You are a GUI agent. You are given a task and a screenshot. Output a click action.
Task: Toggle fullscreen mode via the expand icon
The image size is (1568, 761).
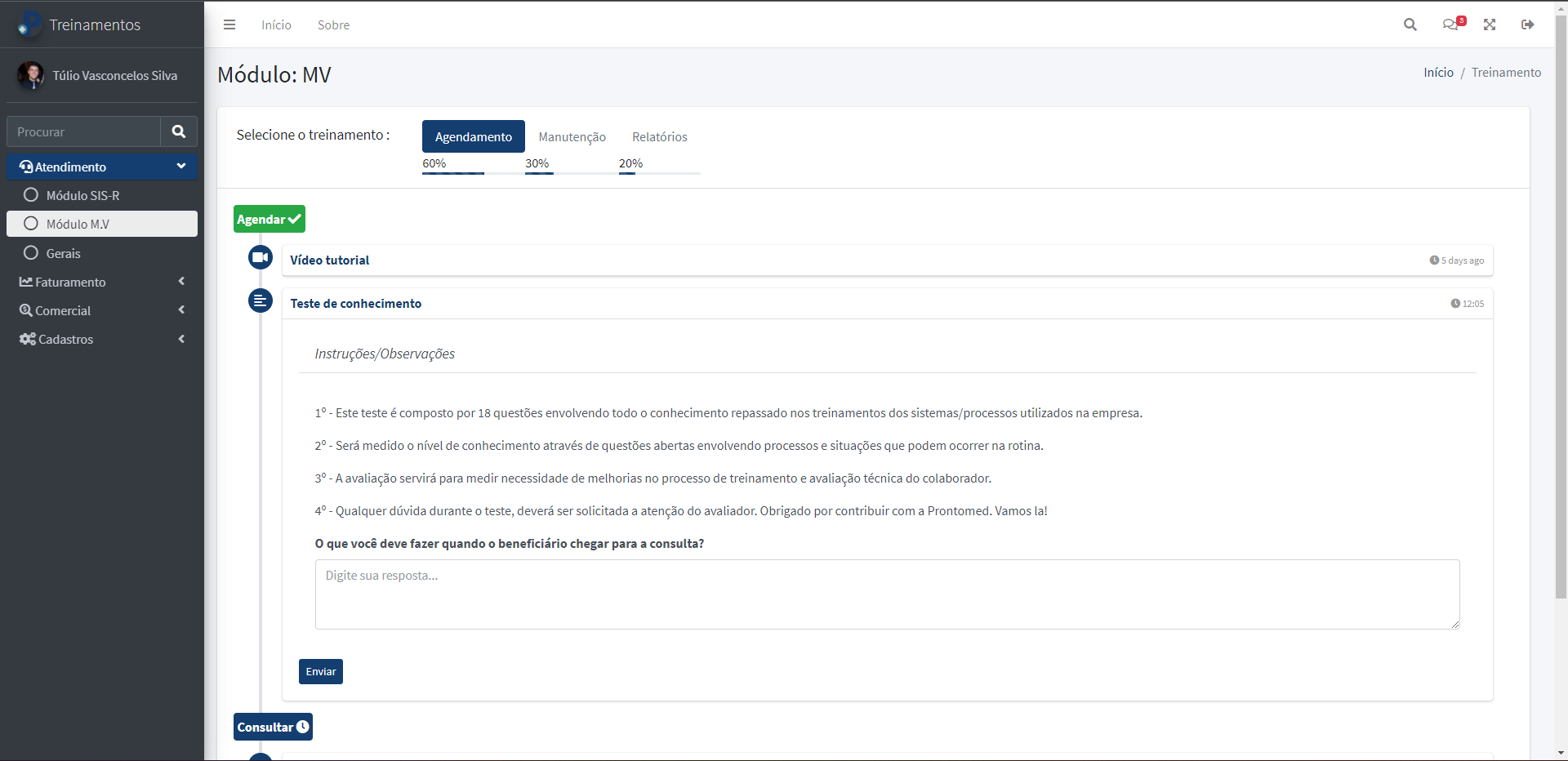(1490, 24)
